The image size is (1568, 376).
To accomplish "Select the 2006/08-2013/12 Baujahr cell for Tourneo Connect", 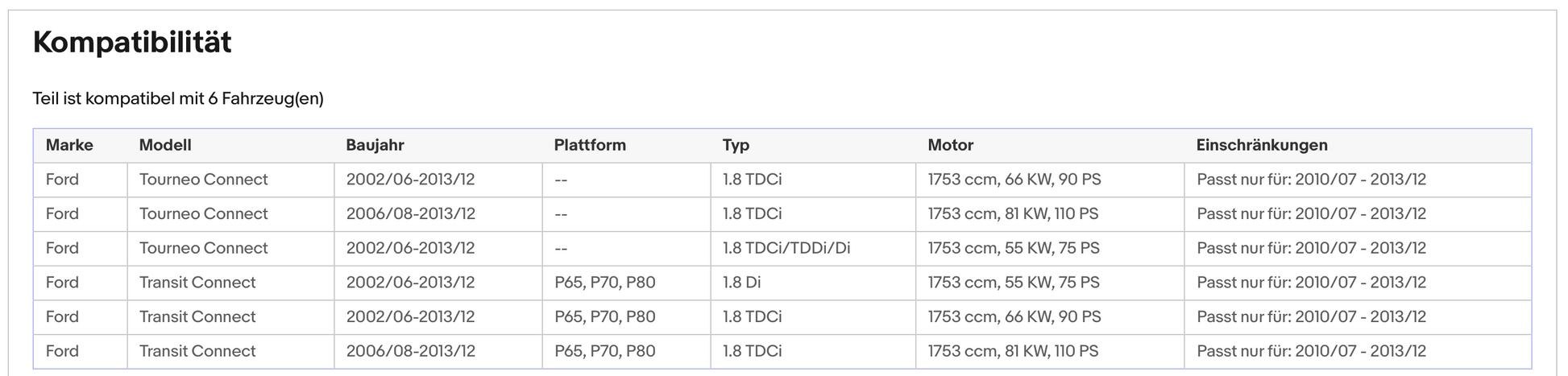I will 438,214.
